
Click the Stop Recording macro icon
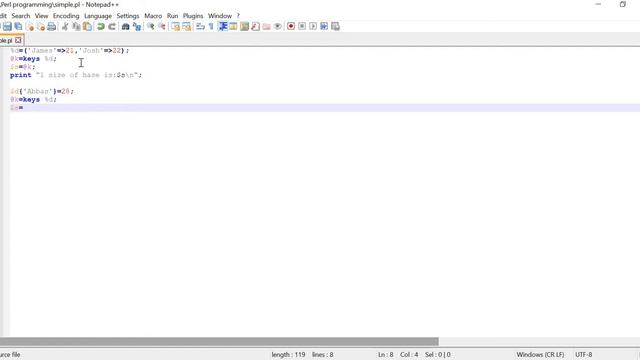coord(302,27)
